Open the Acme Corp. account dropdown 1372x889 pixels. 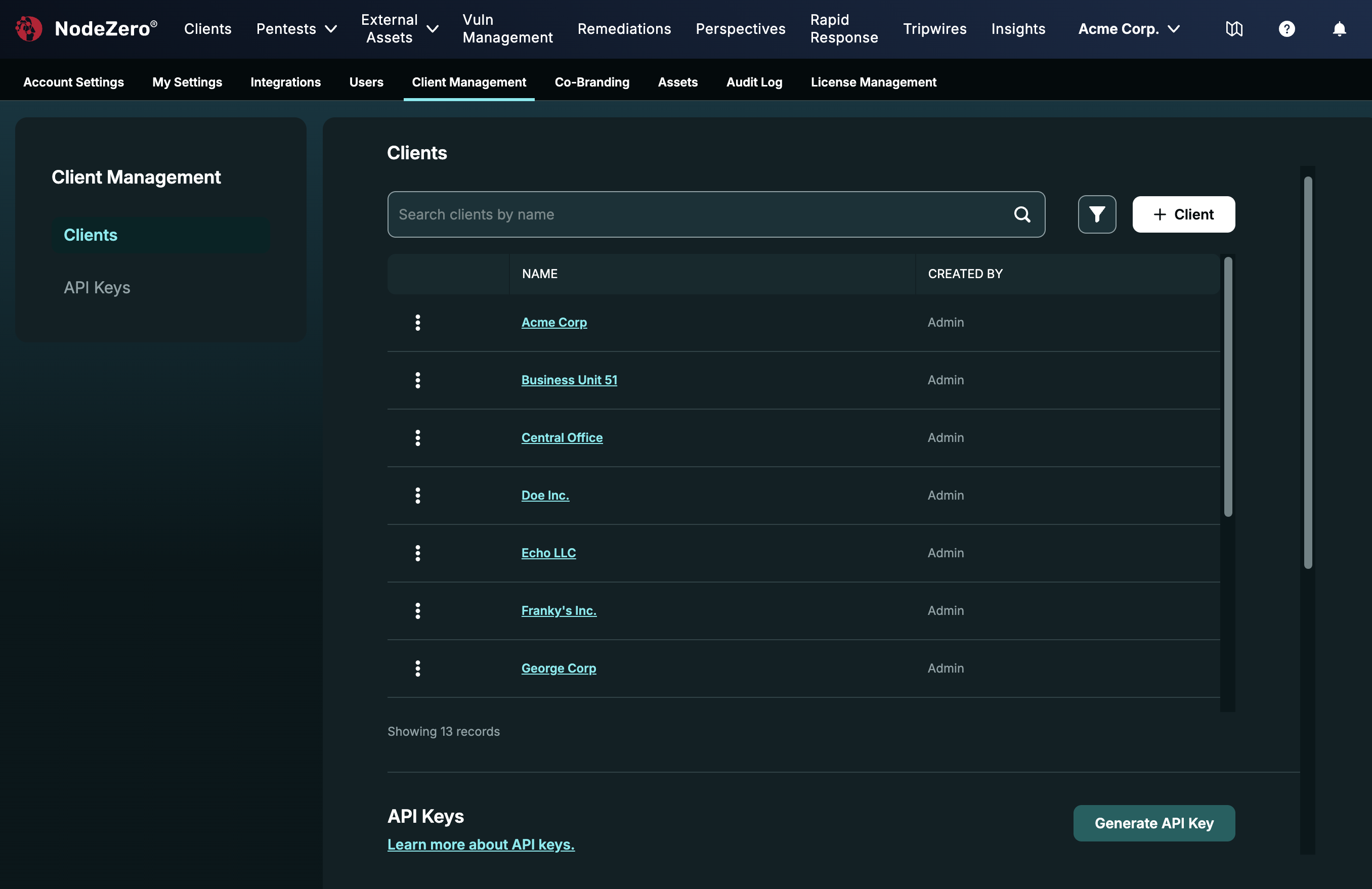coord(1129,29)
